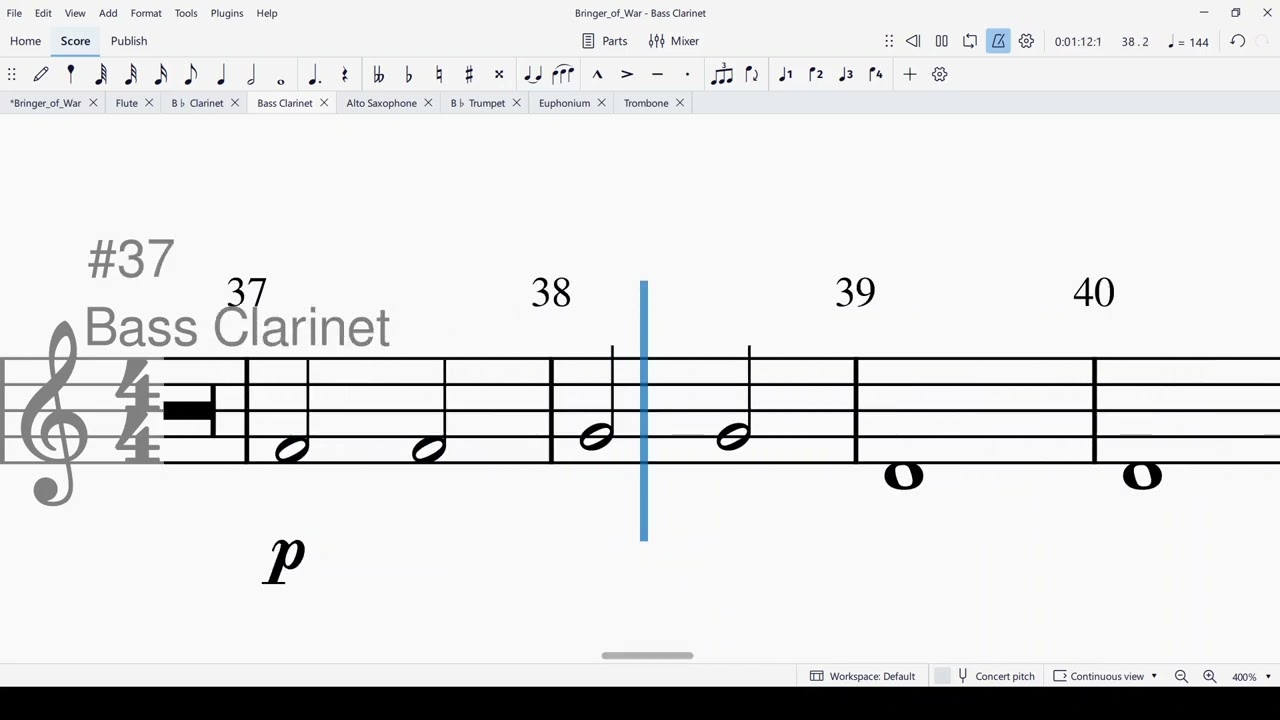Screen dimensions: 1280x720
Task: Open the Continuous view dropdown
Action: (x=1105, y=676)
